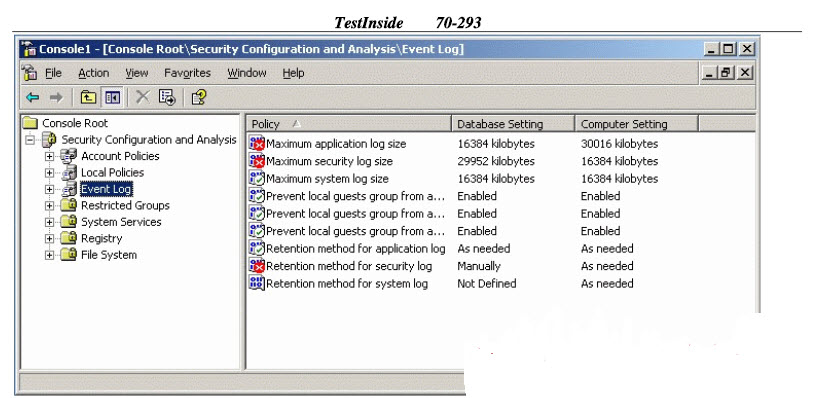
Task: Select System Services tree label
Action: pos(121,222)
